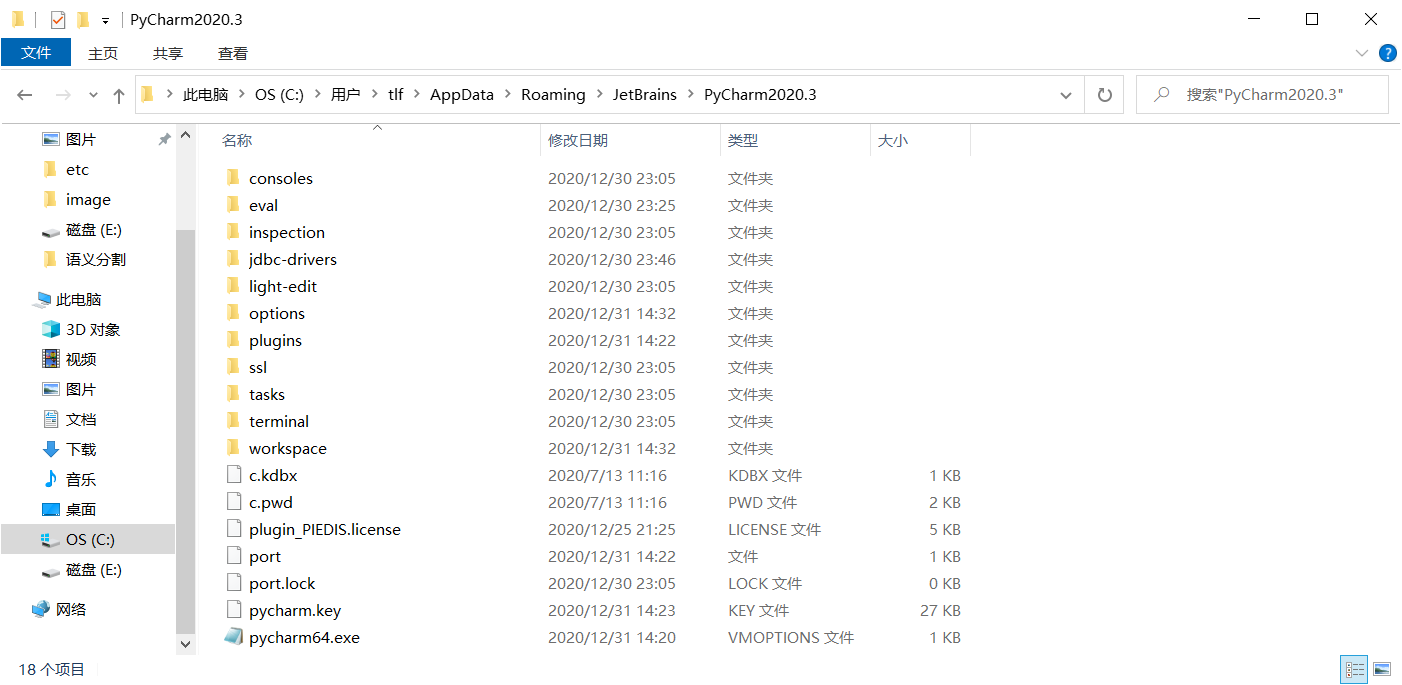Image resolution: width=1402 pixels, height=685 pixels.
Task: Go forward with the right arrow
Action: coord(63,95)
